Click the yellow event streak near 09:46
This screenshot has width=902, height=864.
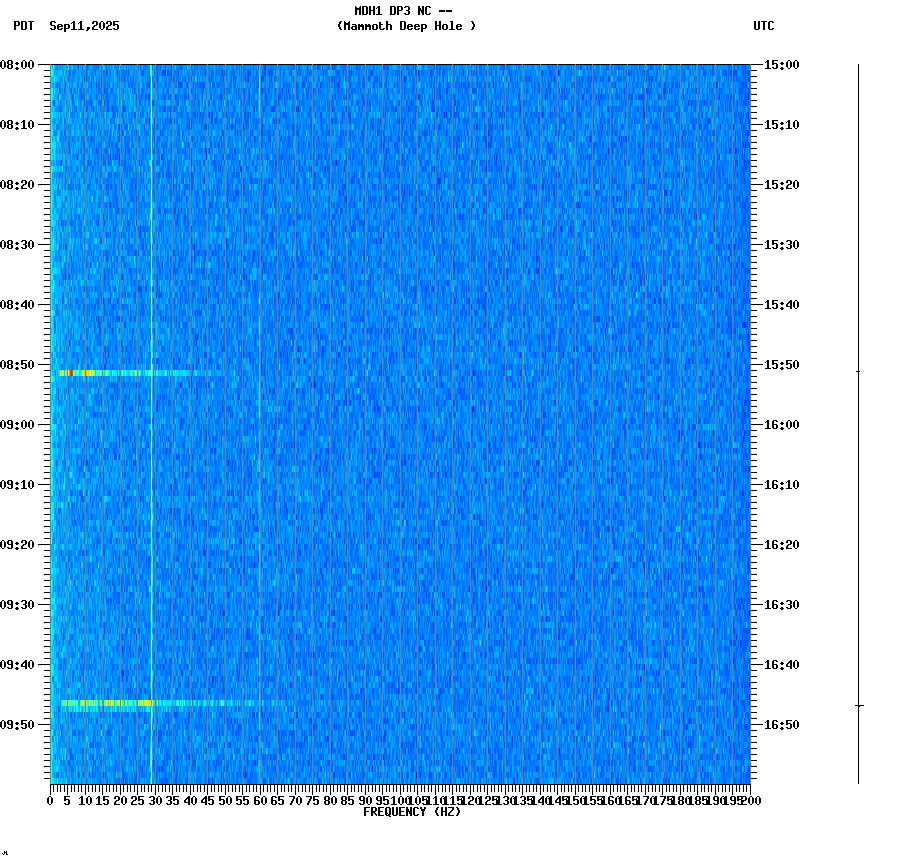(x=110, y=703)
